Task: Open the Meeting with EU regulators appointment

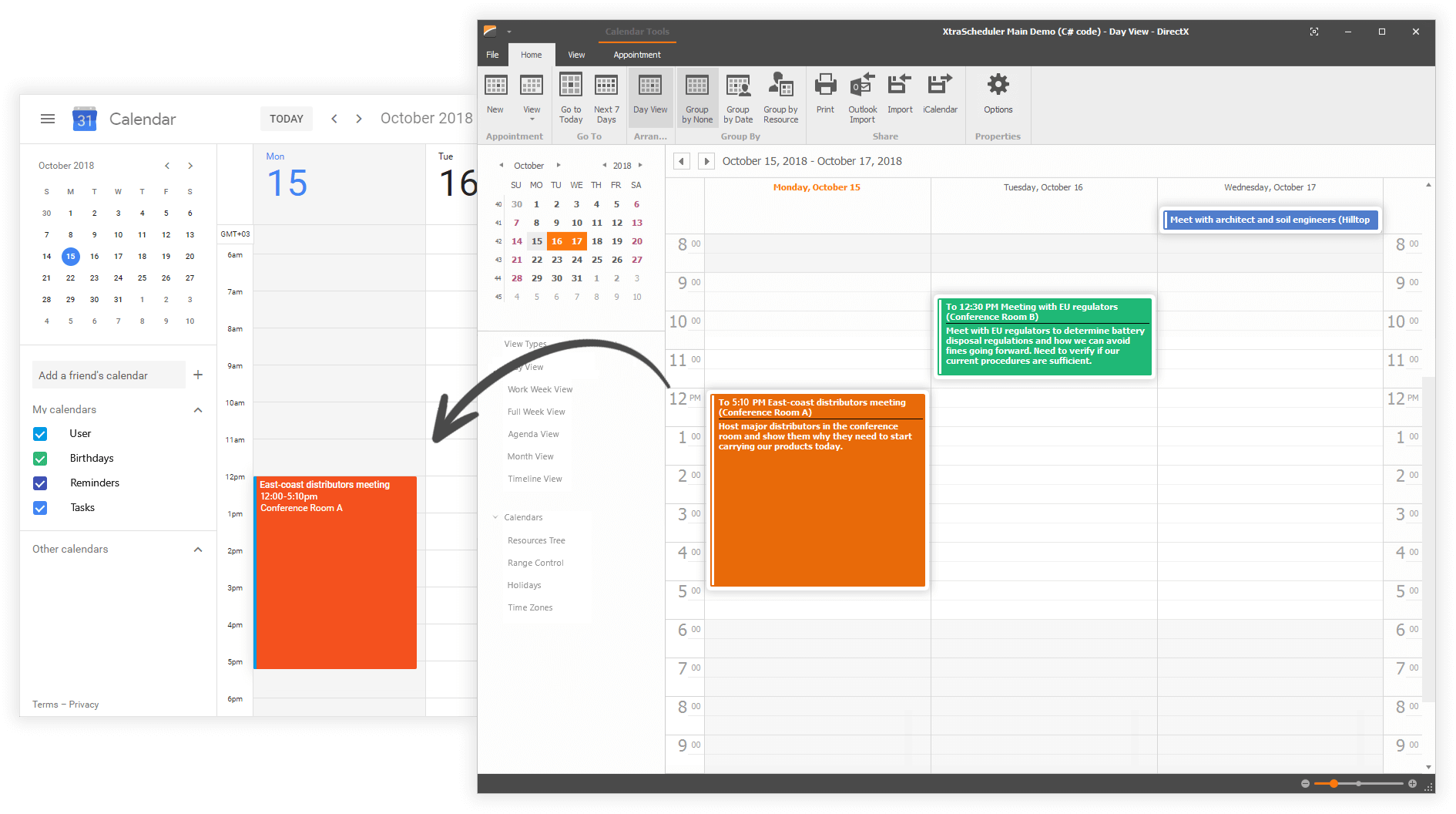Action: tap(1045, 336)
